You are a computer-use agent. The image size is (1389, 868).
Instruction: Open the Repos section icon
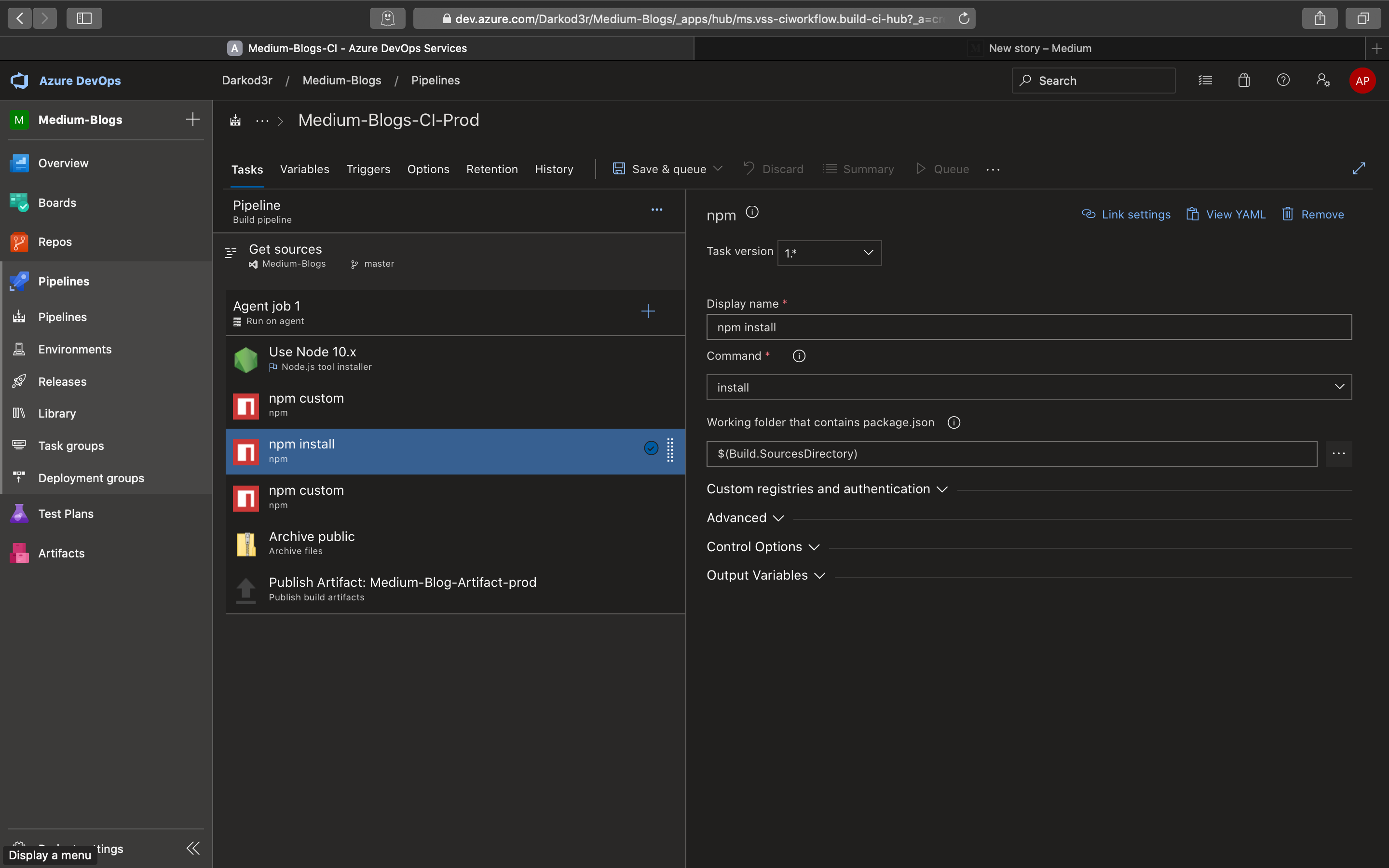19,242
